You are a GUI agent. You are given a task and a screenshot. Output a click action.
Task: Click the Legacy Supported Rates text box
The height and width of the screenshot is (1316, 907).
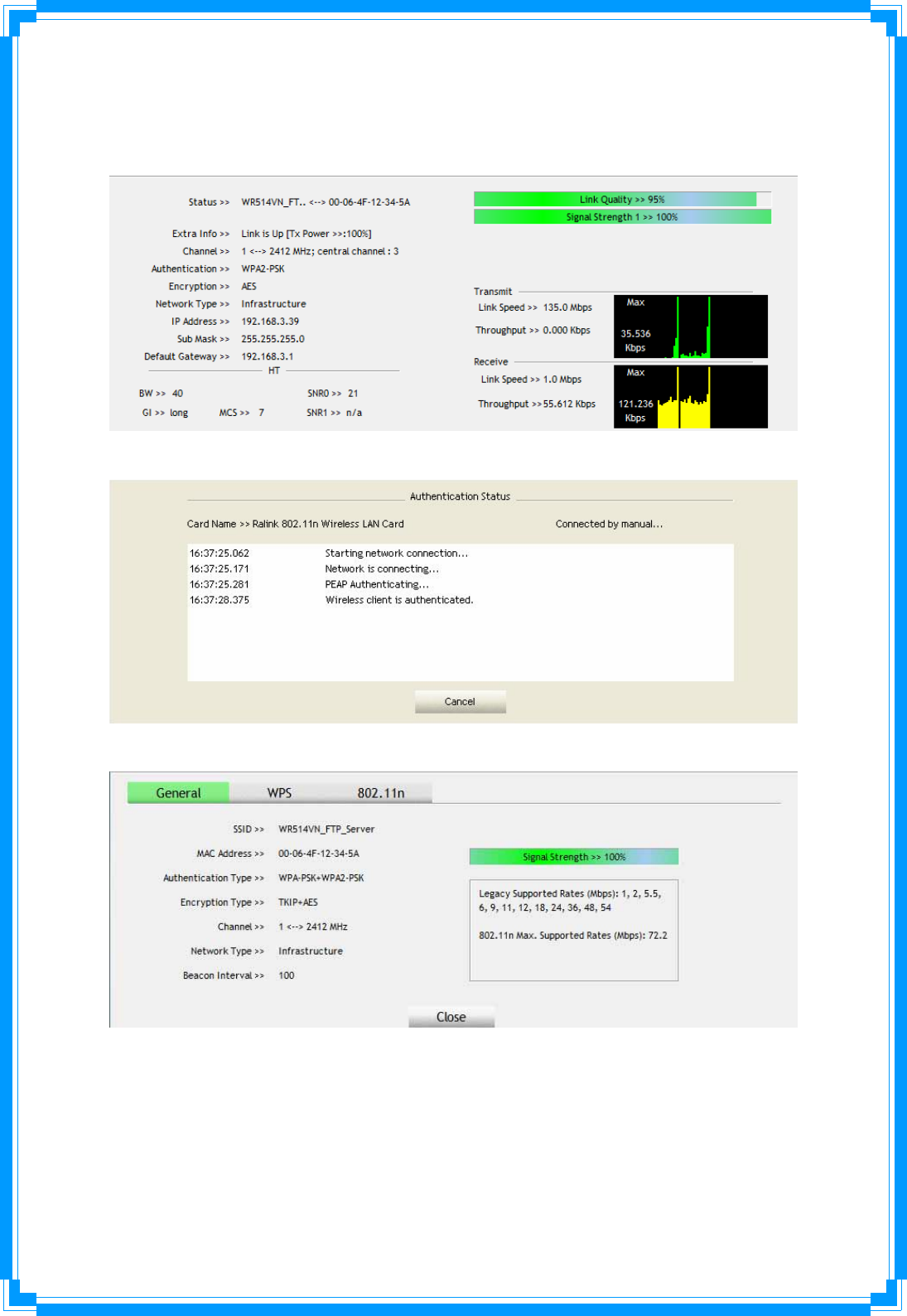(x=574, y=930)
